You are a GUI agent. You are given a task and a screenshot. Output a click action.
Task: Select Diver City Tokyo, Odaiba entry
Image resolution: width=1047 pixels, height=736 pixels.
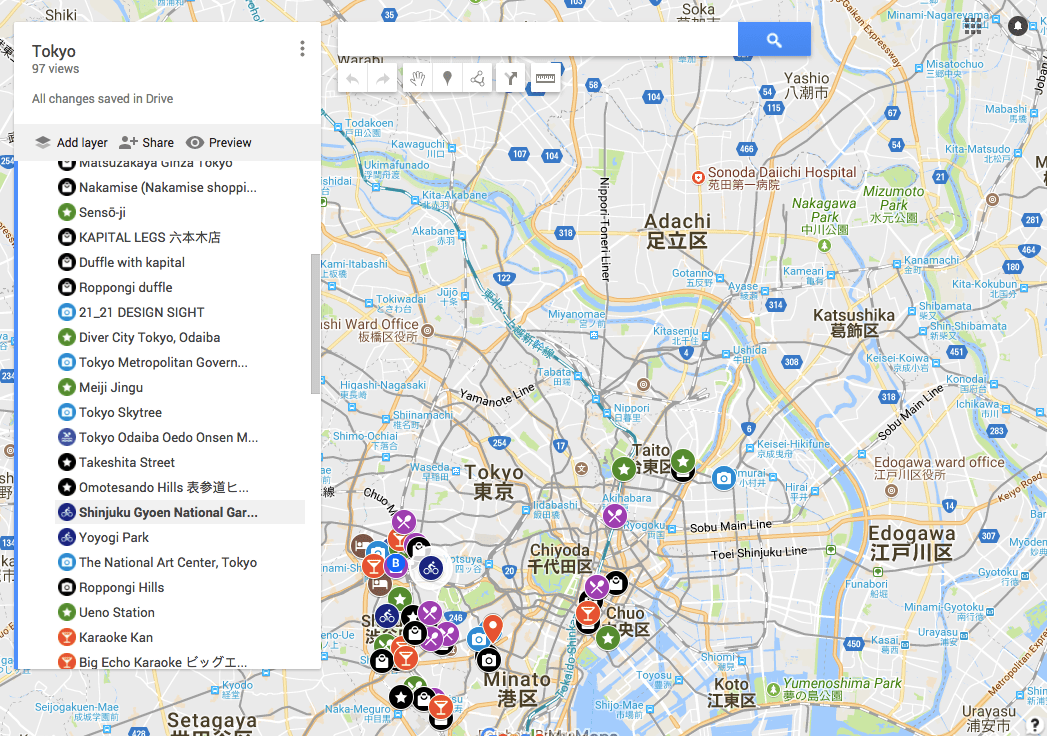pyautogui.click(x=180, y=337)
